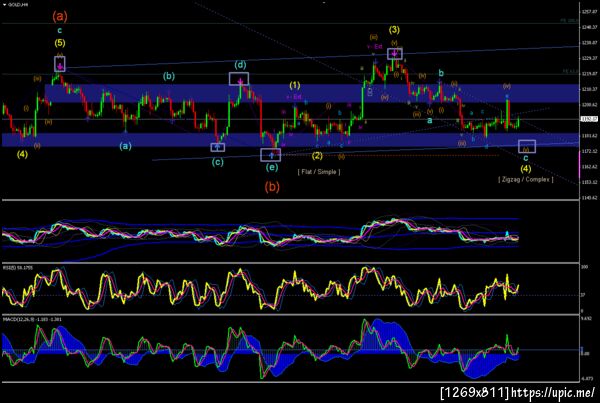
Task: Click the magenta Ed label left of wave (3)
Action: [x=375, y=47]
